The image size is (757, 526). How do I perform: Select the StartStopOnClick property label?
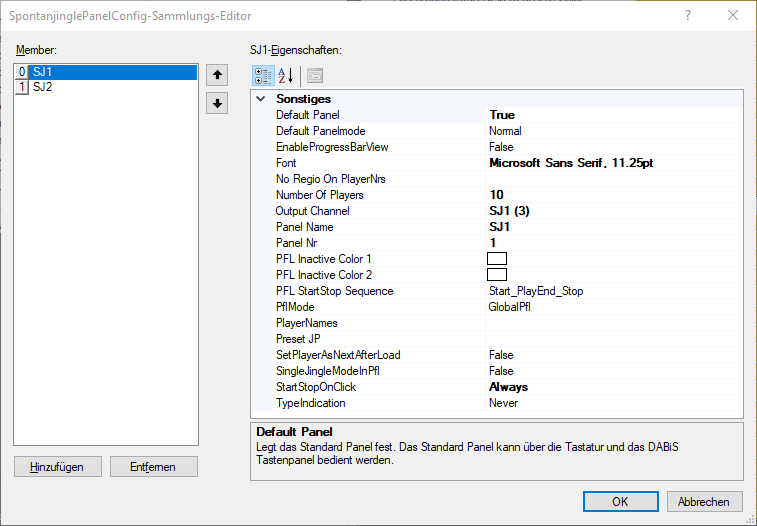click(316, 387)
